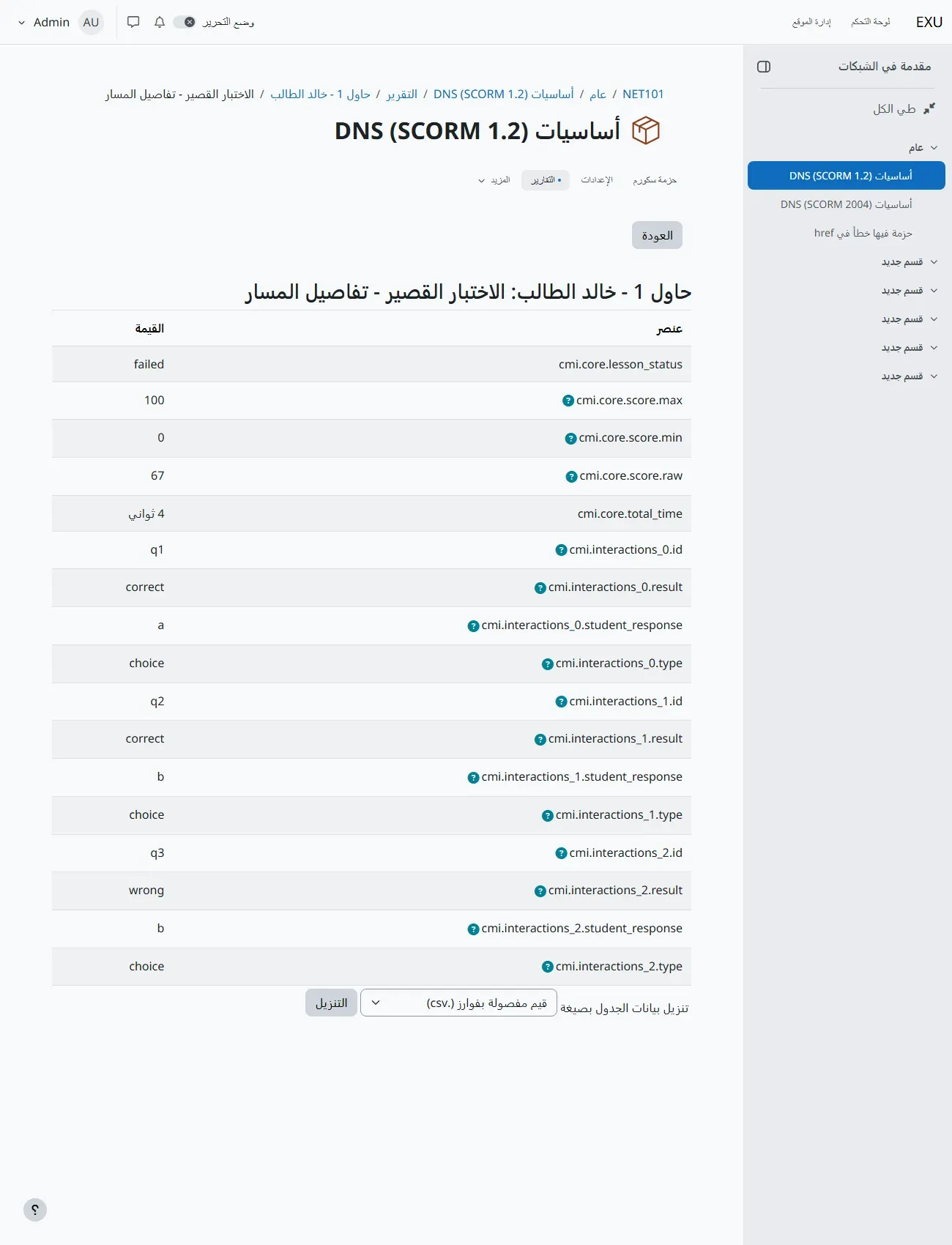Collapse the عام section chevron in sidebar

934,148
